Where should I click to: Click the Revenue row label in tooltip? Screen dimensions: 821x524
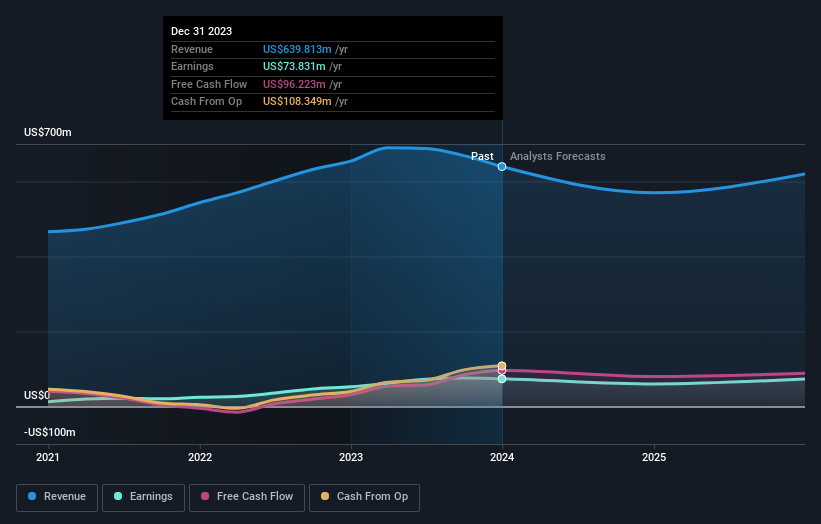pos(192,49)
